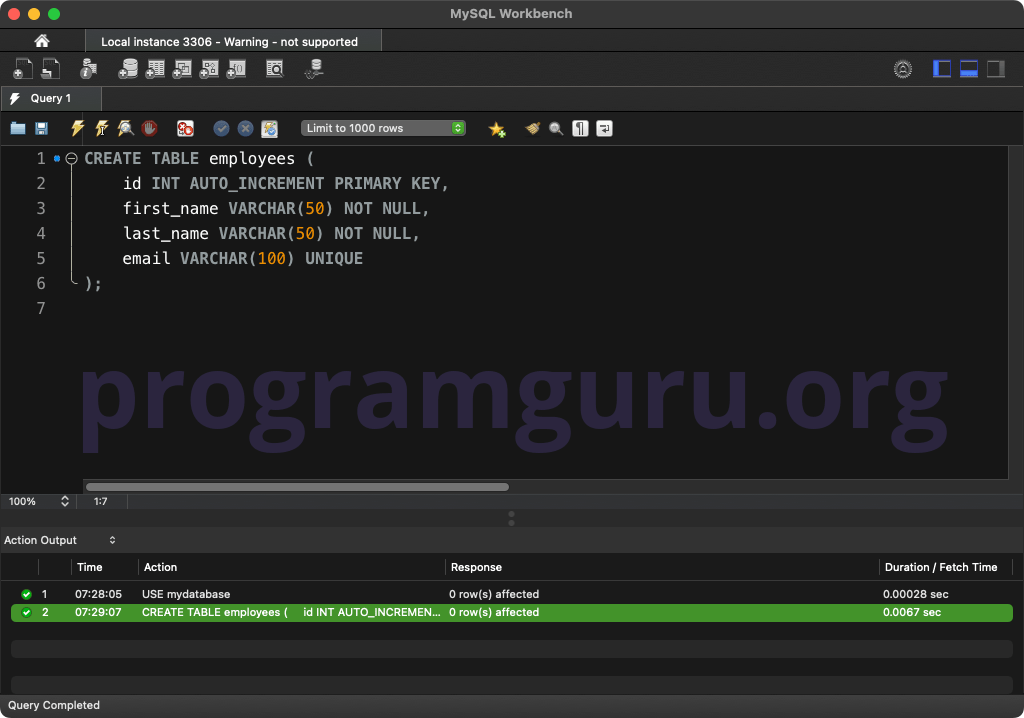Collapse the CREATE TABLE code fold
Viewport: 1024px width, 718px height.
point(71,158)
